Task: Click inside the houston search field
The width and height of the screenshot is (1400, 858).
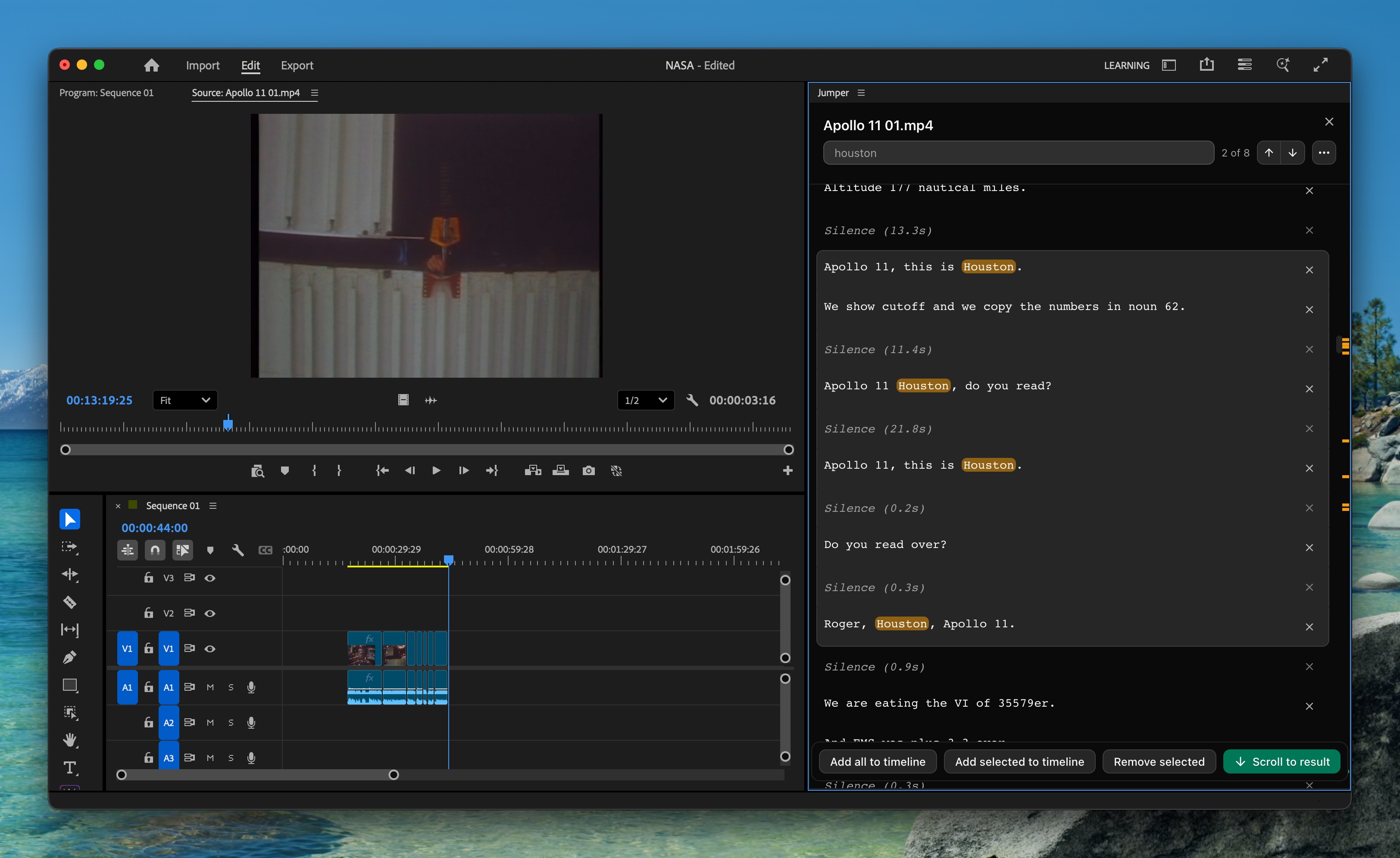Action: 1017,152
